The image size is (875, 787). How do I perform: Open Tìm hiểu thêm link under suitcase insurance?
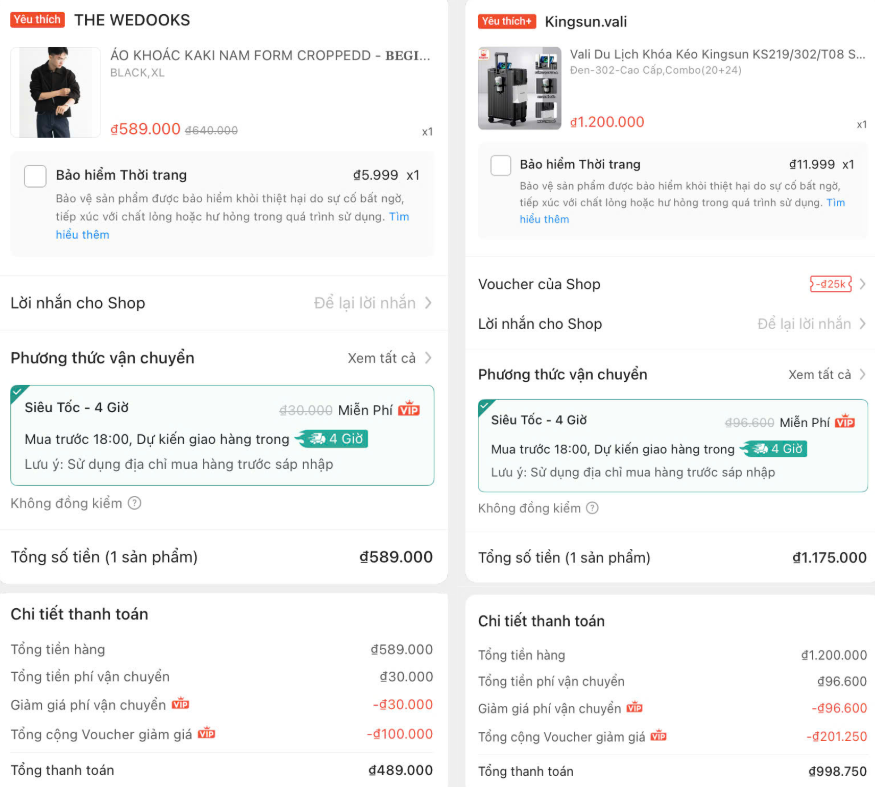click(544, 219)
